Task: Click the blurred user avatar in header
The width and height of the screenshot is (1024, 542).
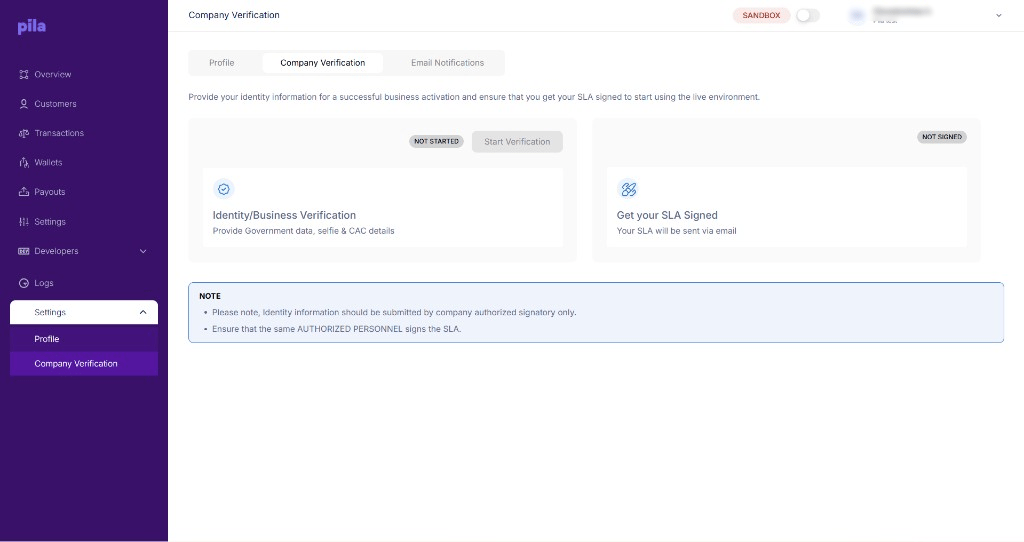Action: point(857,16)
